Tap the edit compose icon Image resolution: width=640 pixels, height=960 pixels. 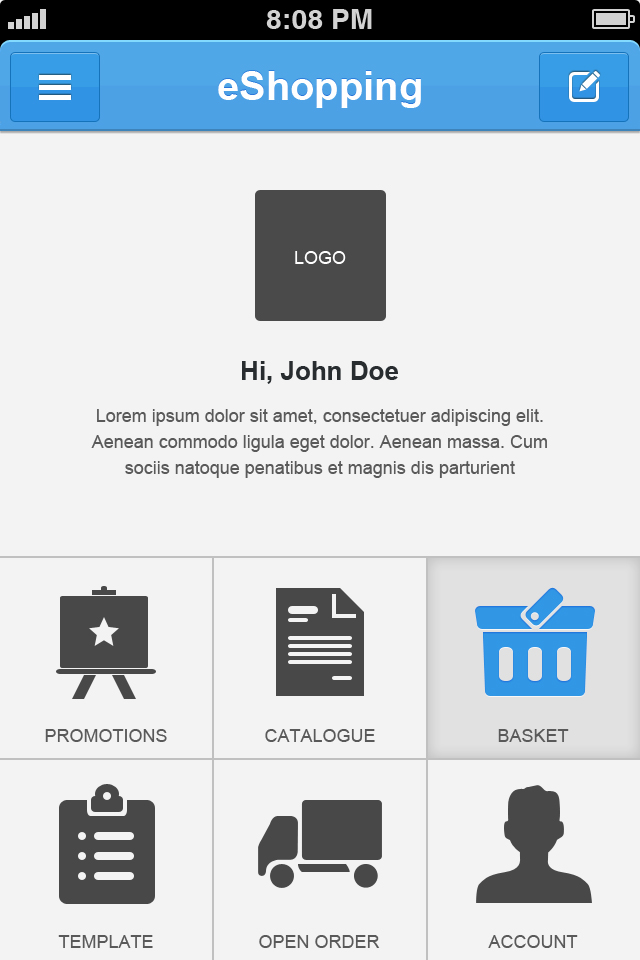(584, 87)
